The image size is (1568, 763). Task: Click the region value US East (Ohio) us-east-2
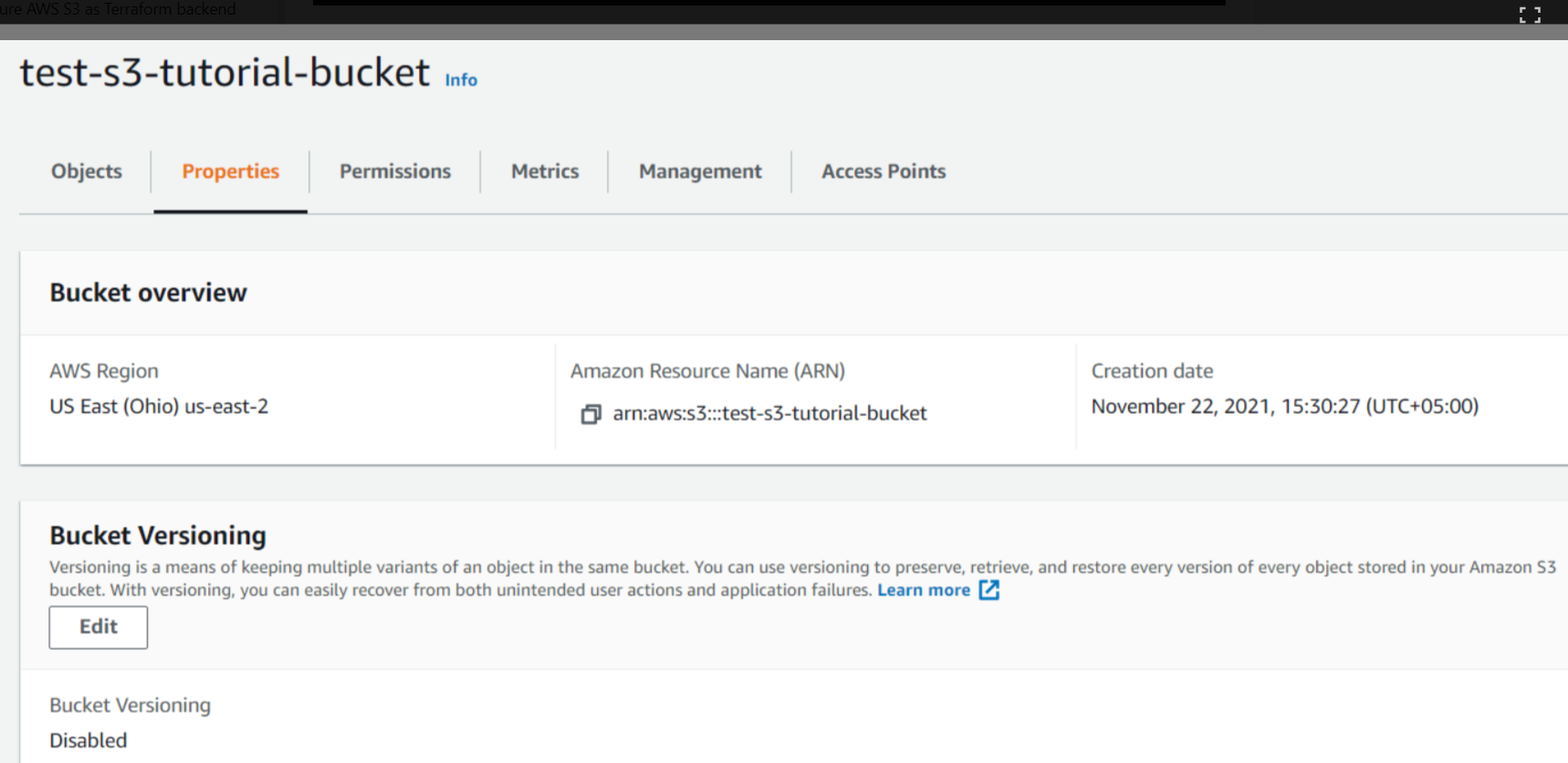[159, 406]
